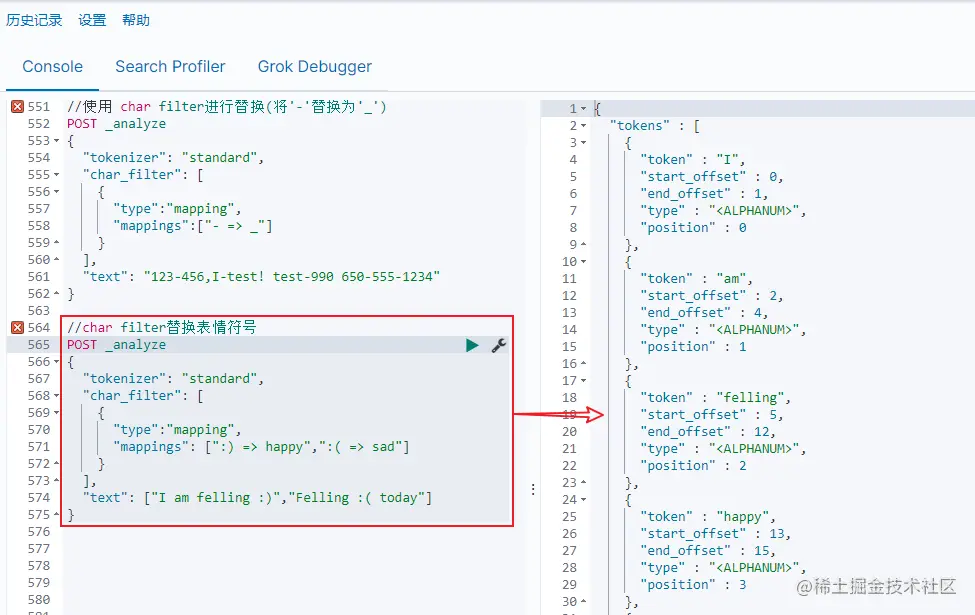Click the comment text on line 551
Viewport: 975px width, 615px height.
227,107
